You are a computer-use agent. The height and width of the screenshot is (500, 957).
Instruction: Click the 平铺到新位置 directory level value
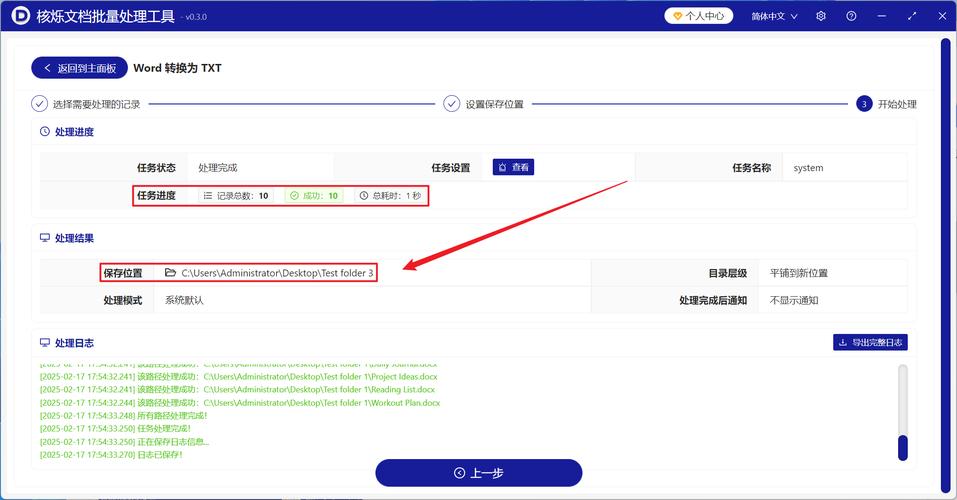799,273
